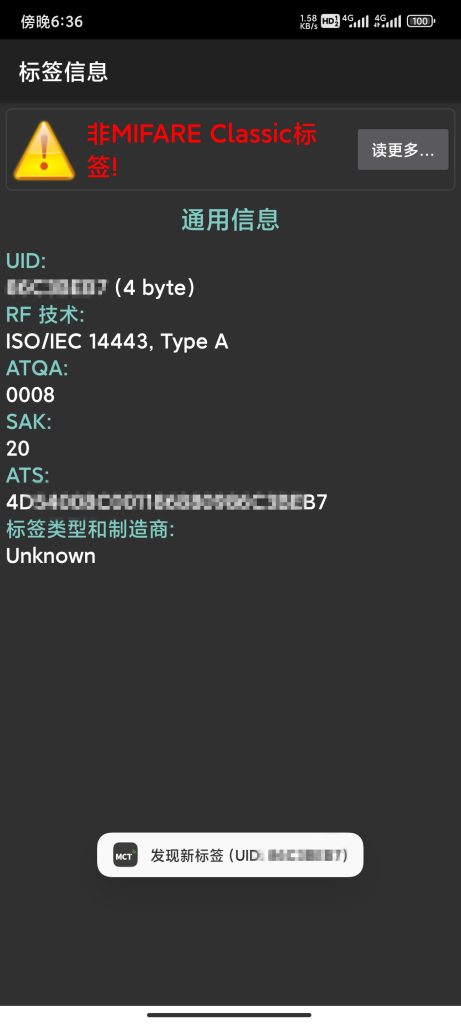Open the 读更多... button
Viewport: 461px width, 1024px height.
[403, 150]
